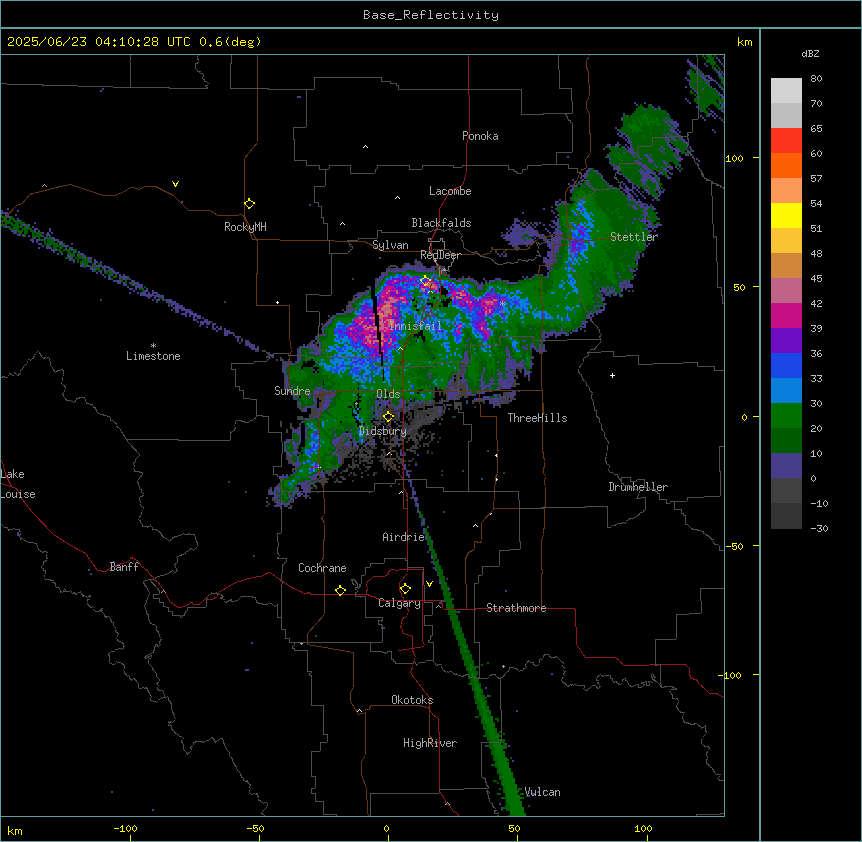Image resolution: width=862 pixels, height=842 pixels.
Task: Choose the gold 48–51 dBZ swatch
Action: 786,241
